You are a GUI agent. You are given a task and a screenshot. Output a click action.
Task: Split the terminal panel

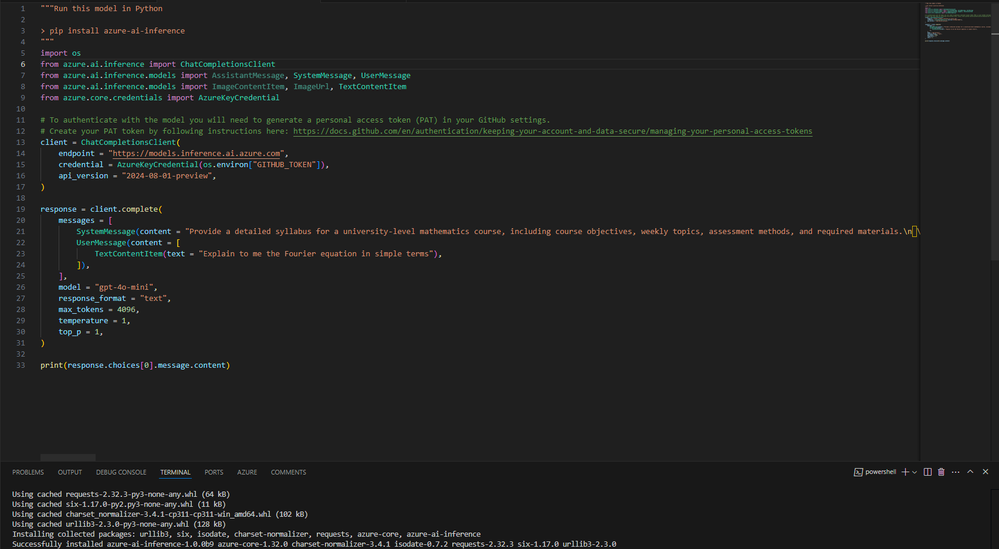(x=928, y=472)
